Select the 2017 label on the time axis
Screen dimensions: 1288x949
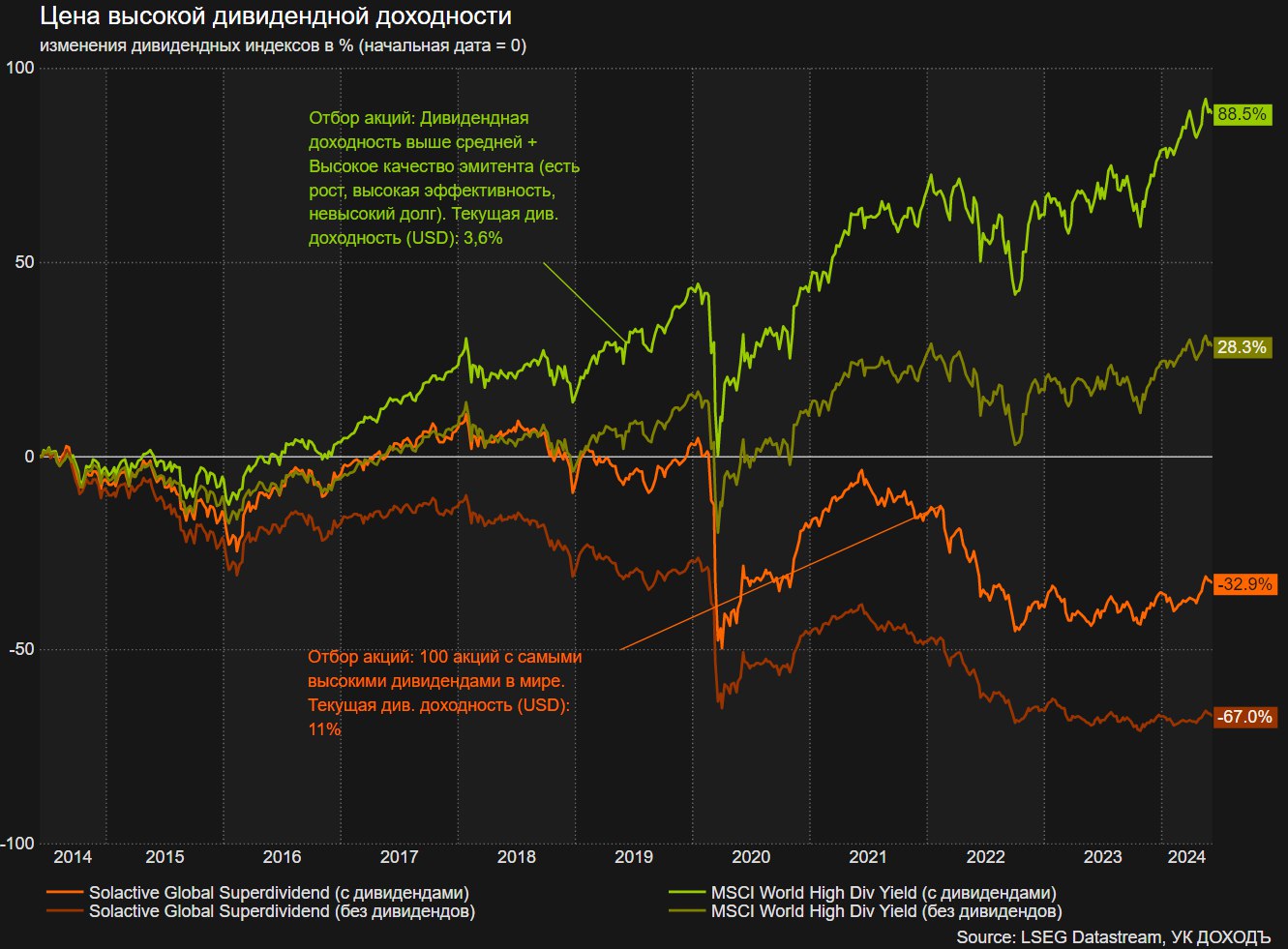point(399,857)
